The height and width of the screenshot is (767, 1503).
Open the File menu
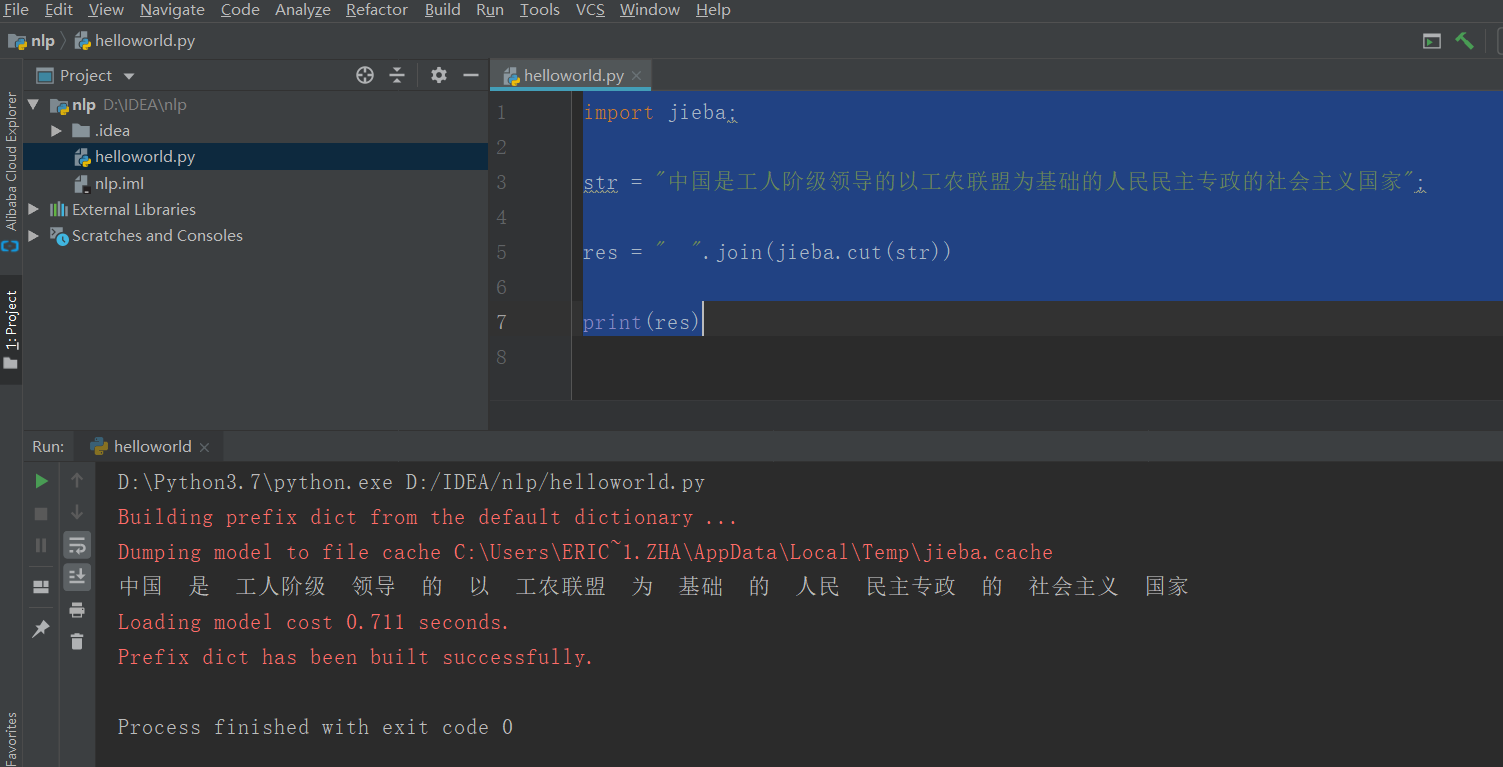pos(16,10)
